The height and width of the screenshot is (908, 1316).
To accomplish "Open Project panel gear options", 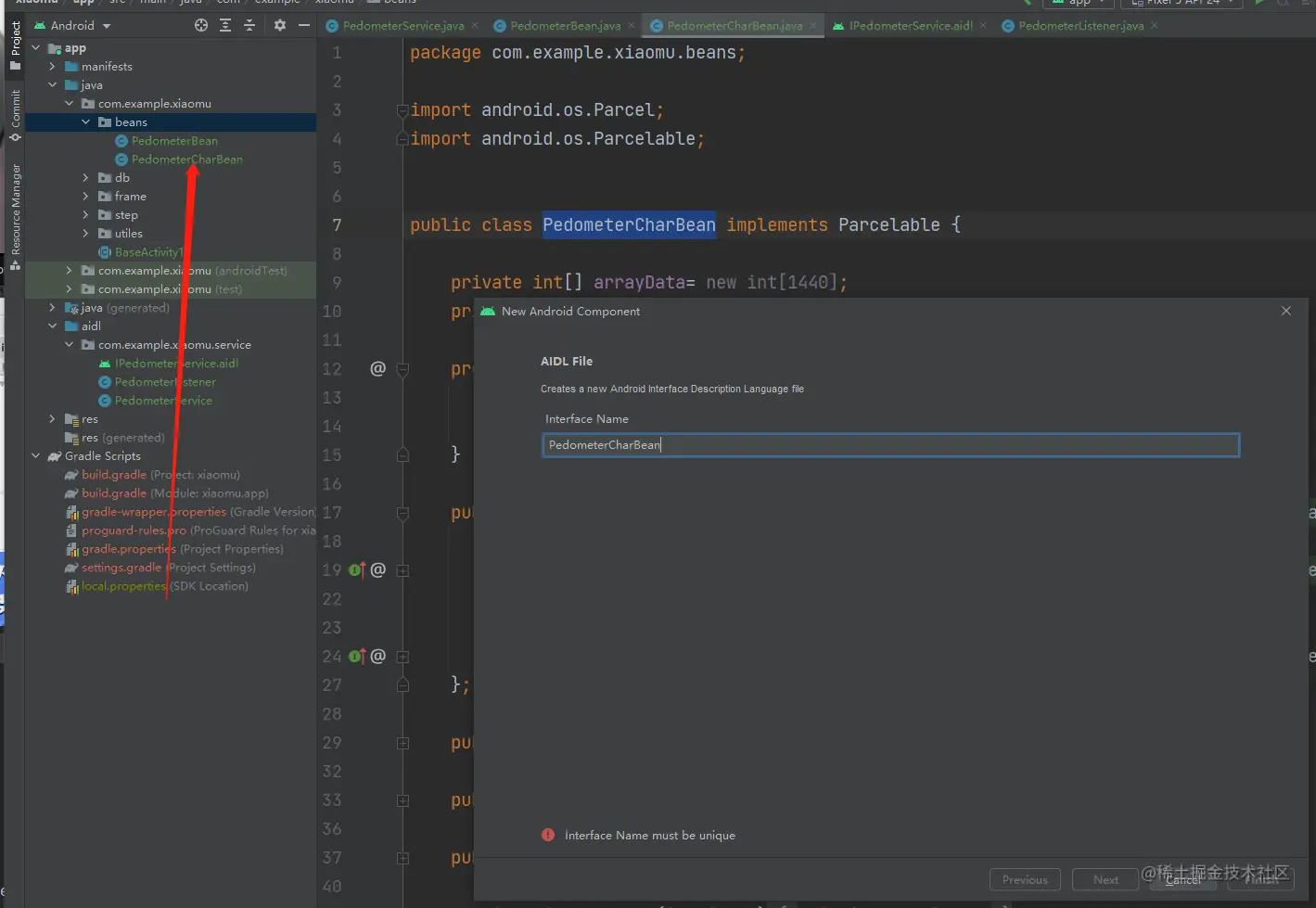I will 280,26.
